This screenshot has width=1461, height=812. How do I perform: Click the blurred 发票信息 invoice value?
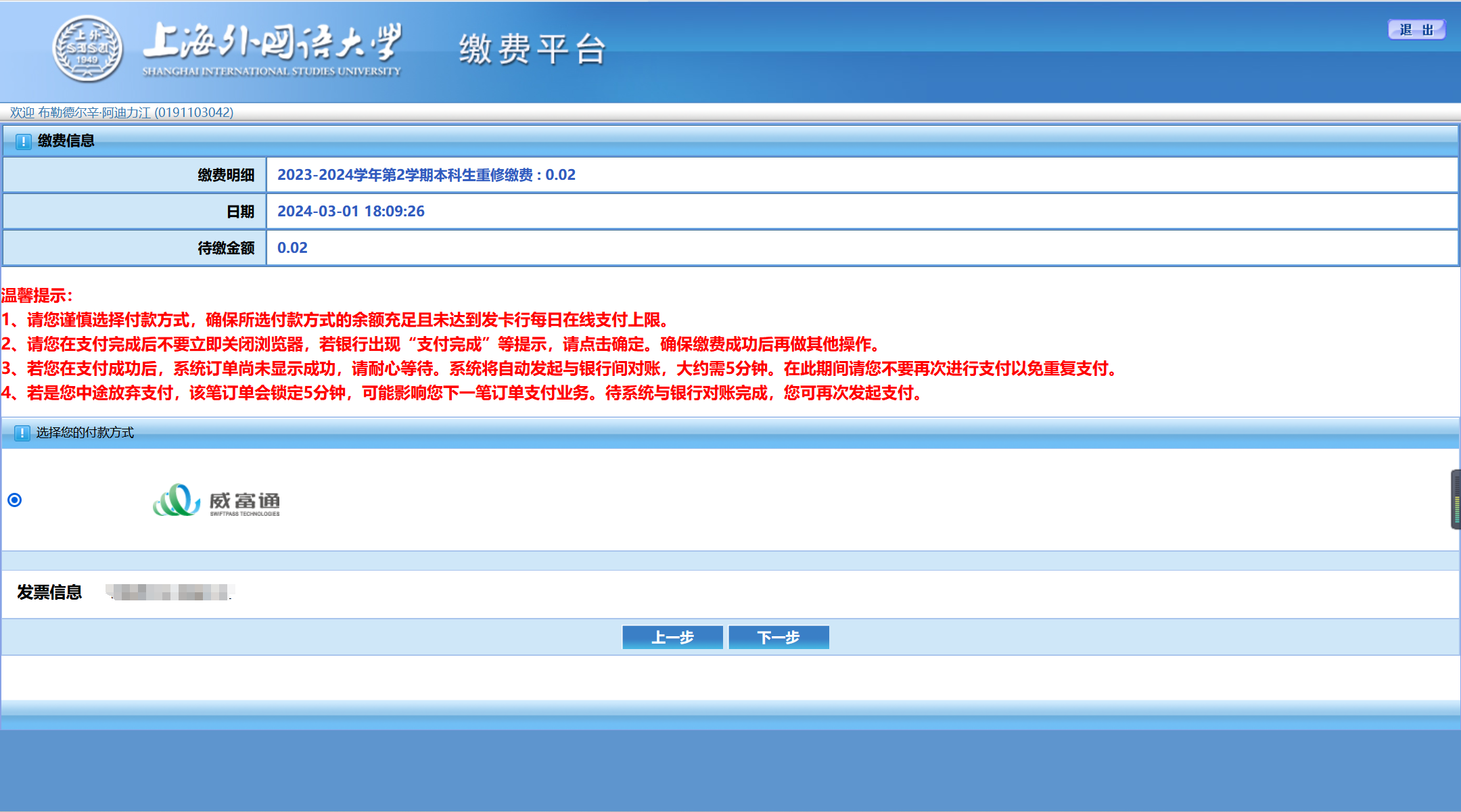click(x=171, y=592)
